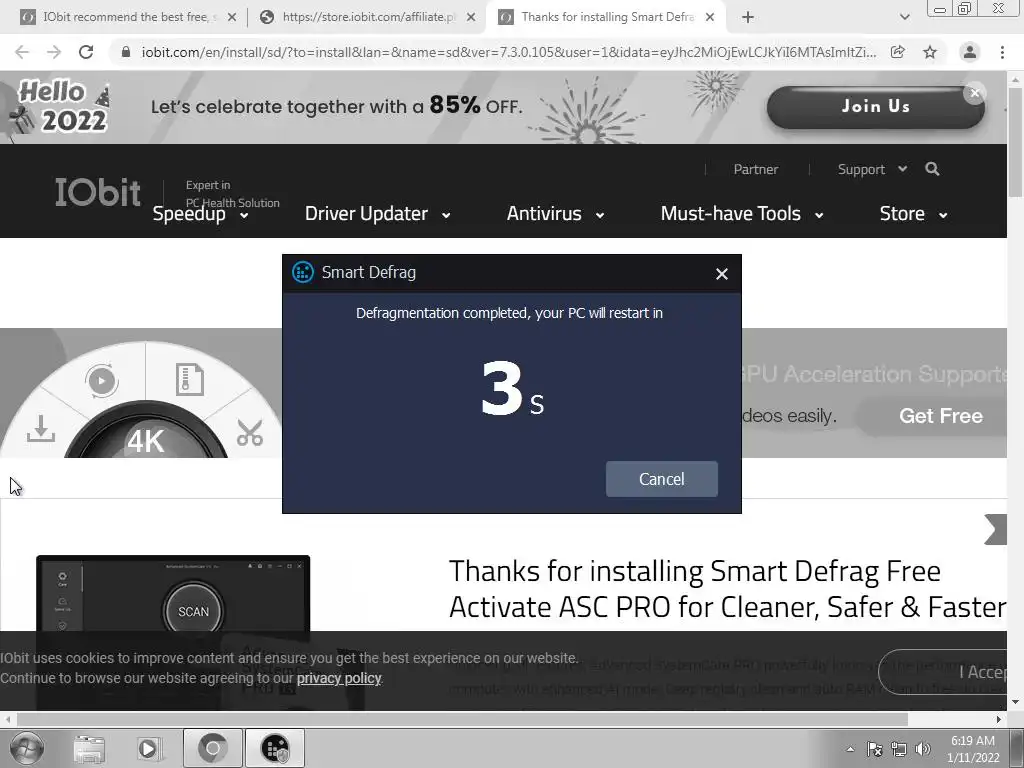Close the store.iobit.com affiliate tab
Viewport: 1024px width, 768px height.
(471, 18)
